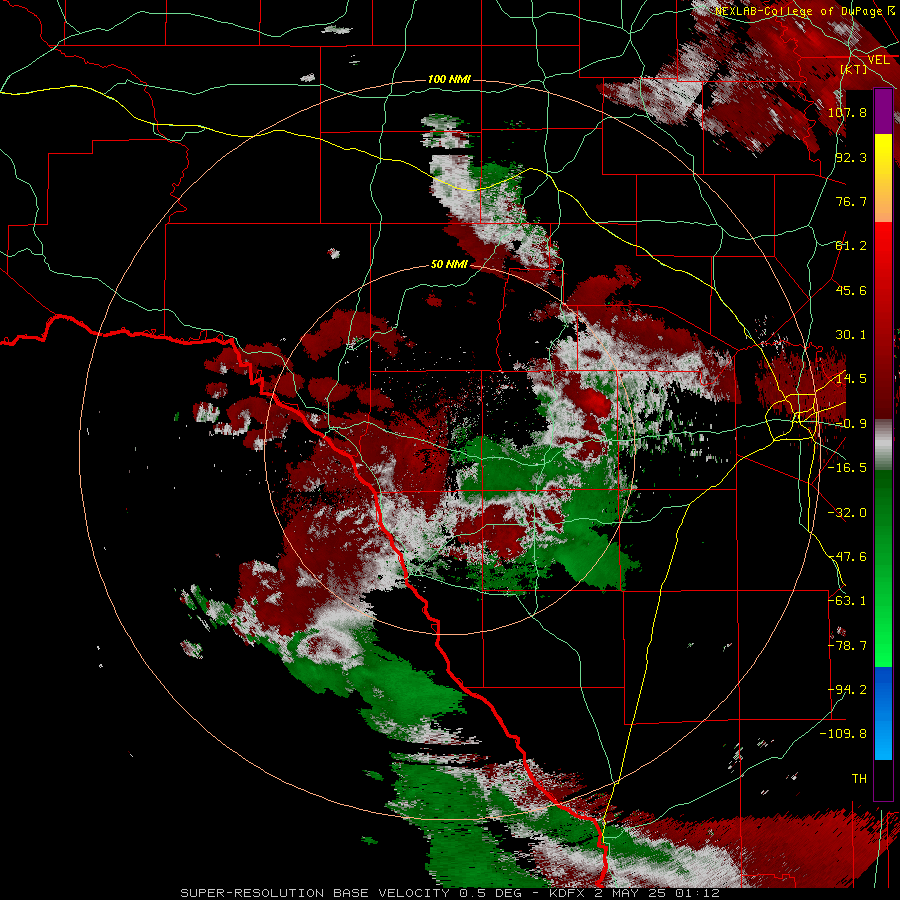Click the -16.5 legend value
This screenshot has width=900, height=900.
847,467
